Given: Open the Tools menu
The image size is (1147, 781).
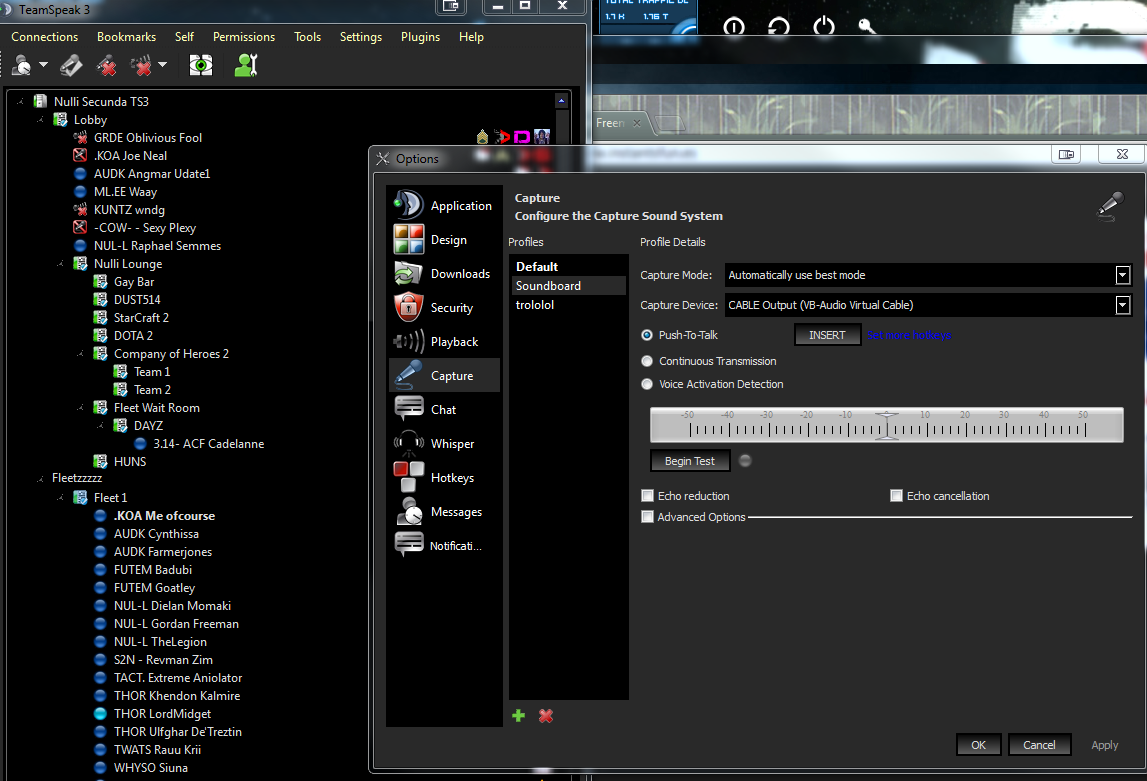Looking at the screenshot, I should (307, 37).
